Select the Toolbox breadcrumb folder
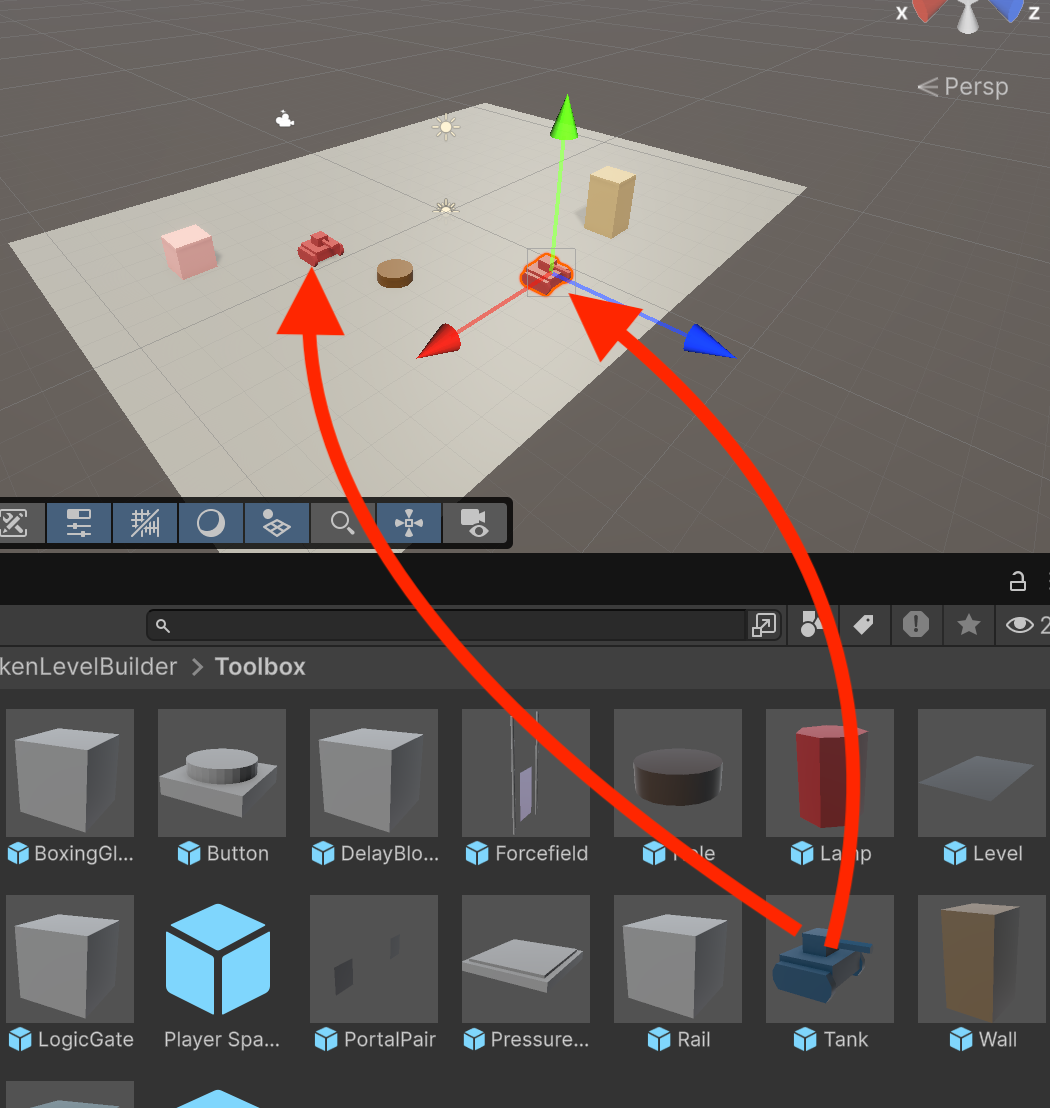Screen dimensions: 1050x1108 click(260, 667)
